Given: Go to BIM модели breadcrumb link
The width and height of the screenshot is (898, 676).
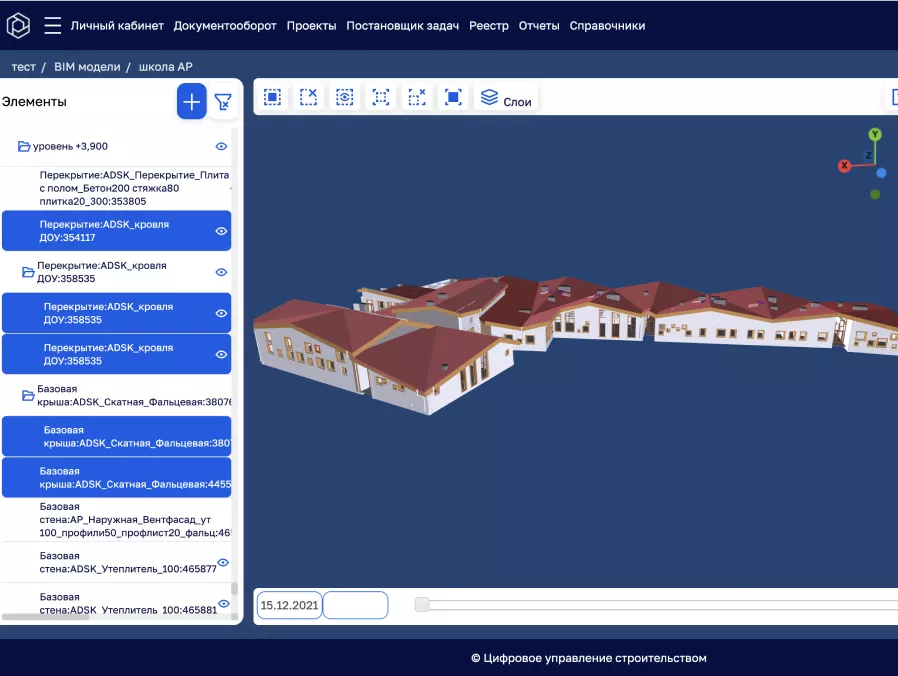Looking at the screenshot, I should pyautogui.click(x=87, y=67).
